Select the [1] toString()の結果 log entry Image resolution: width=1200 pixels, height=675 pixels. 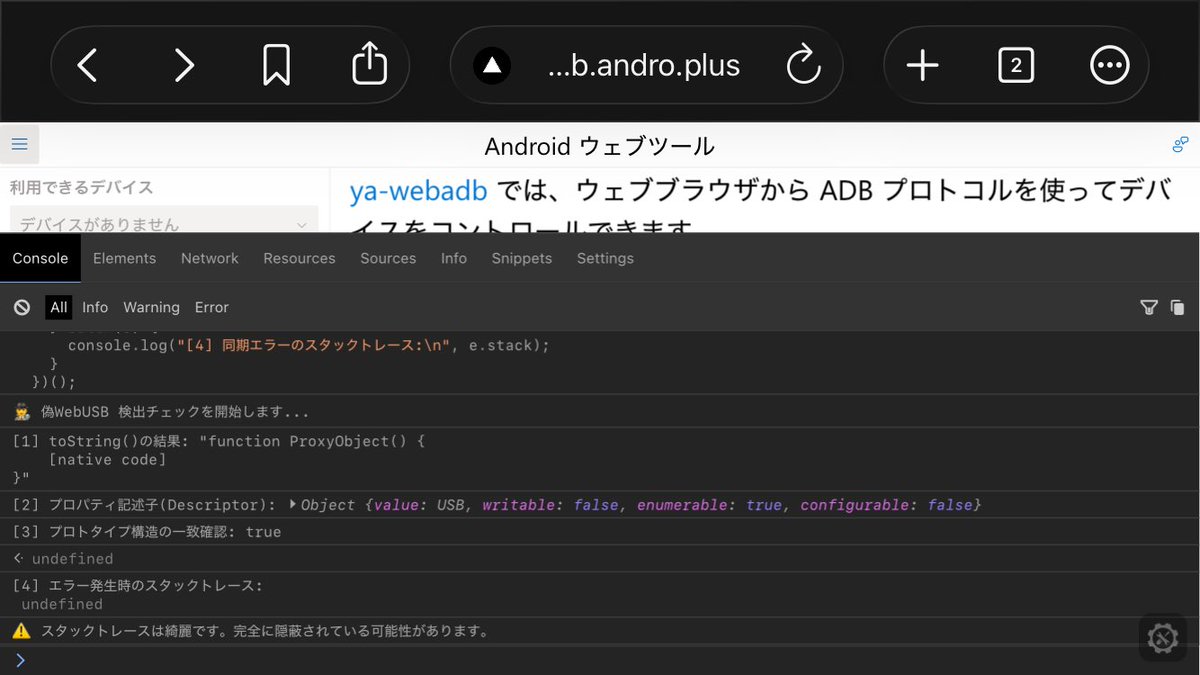[x=600, y=459]
